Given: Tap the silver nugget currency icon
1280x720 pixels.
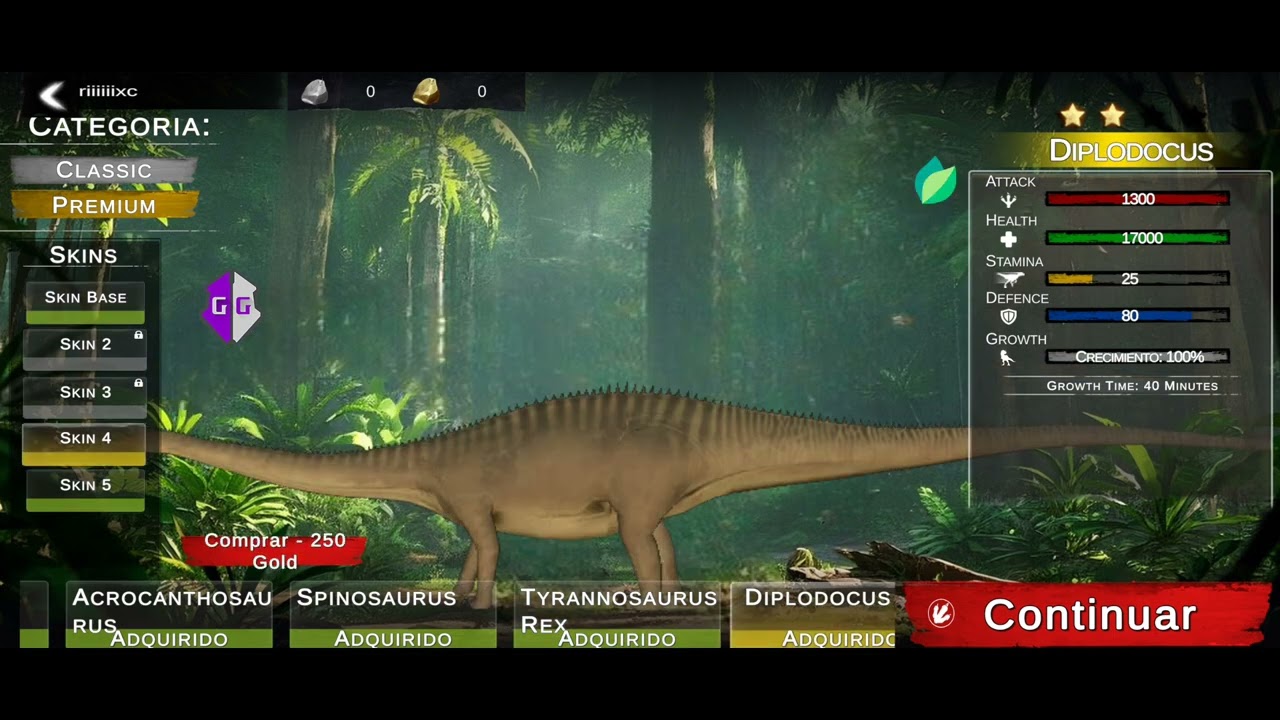Looking at the screenshot, I should tap(315, 92).
